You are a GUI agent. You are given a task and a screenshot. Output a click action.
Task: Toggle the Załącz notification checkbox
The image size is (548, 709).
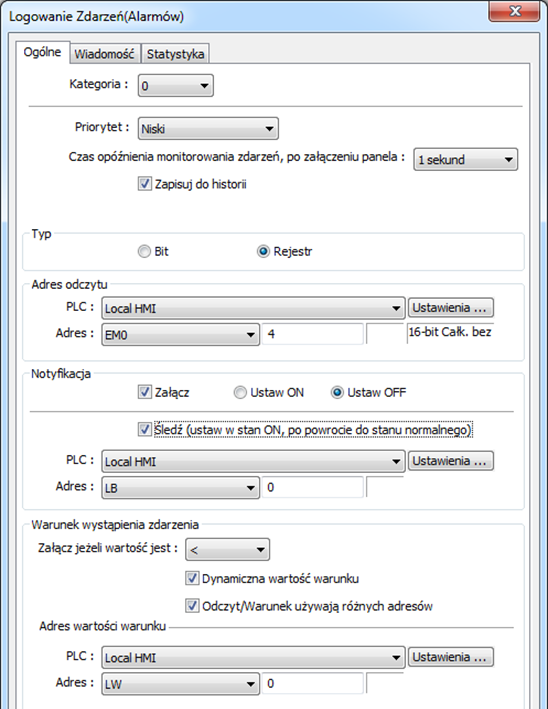coord(145,392)
